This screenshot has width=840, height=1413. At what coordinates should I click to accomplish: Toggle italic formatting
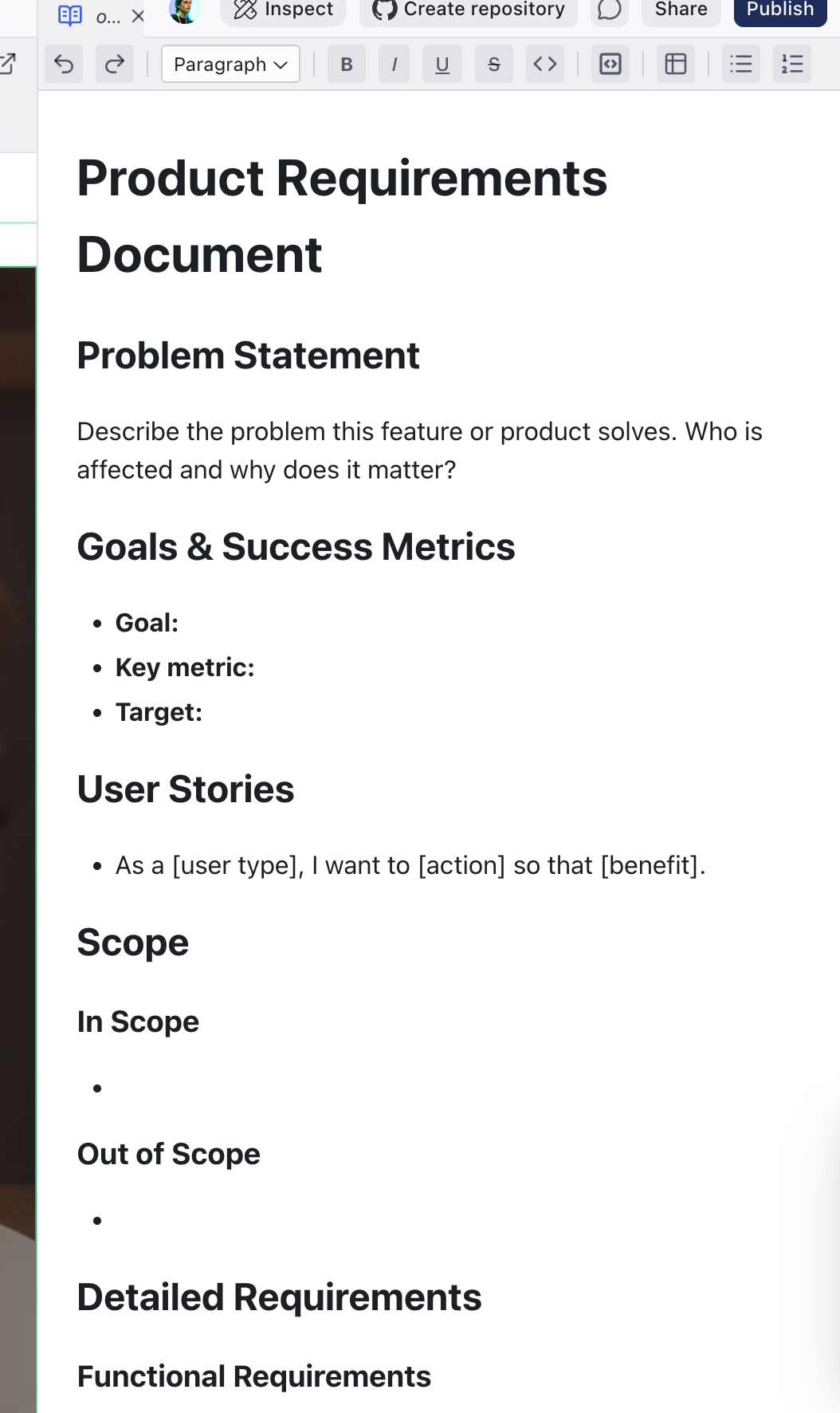click(x=394, y=65)
